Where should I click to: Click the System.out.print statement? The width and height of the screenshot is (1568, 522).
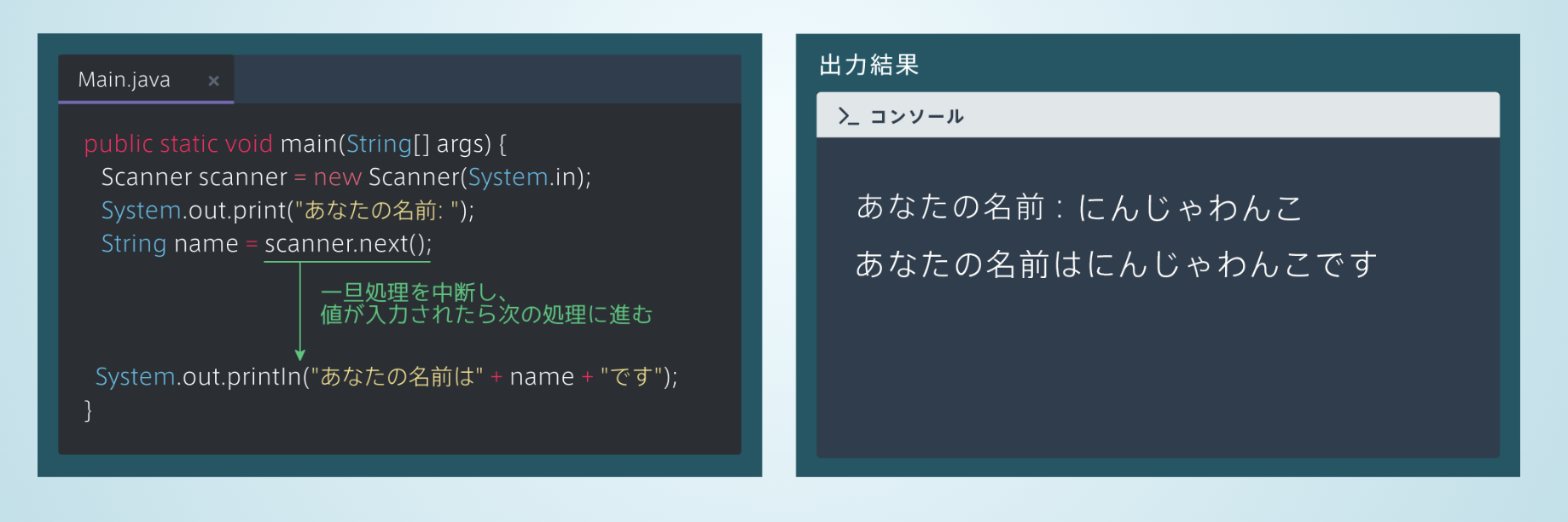pyautogui.click(x=287, y=210)
